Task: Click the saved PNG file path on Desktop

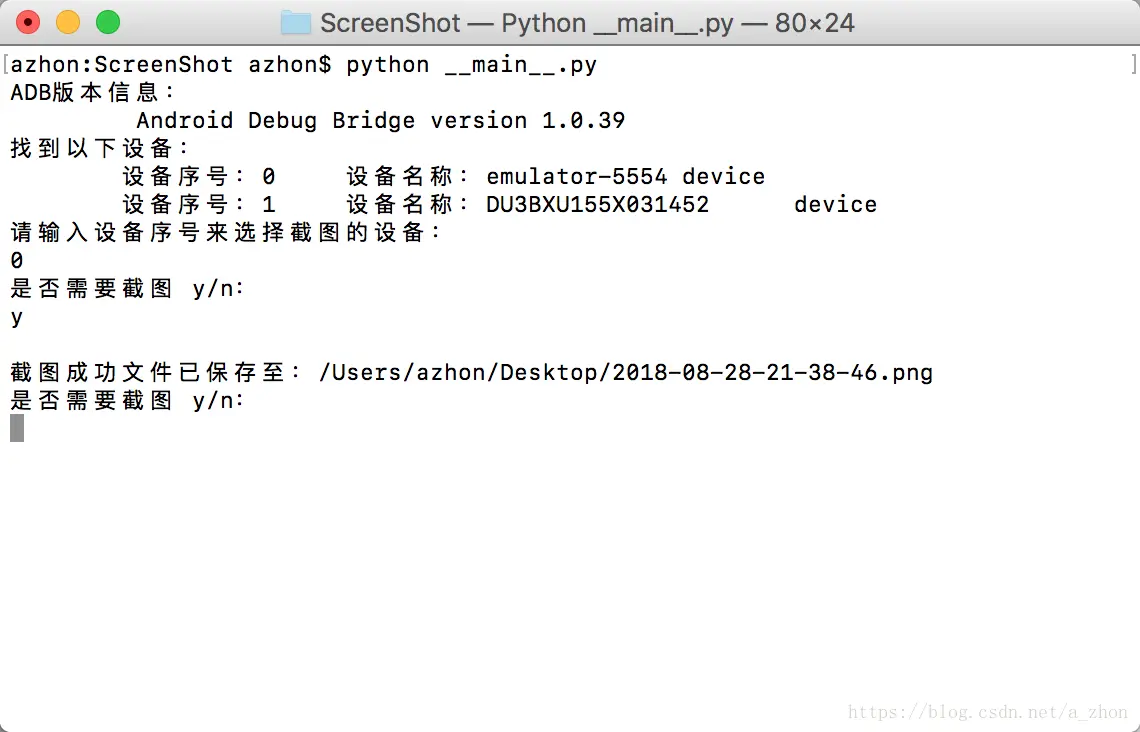Action: [x=625, y=373]
